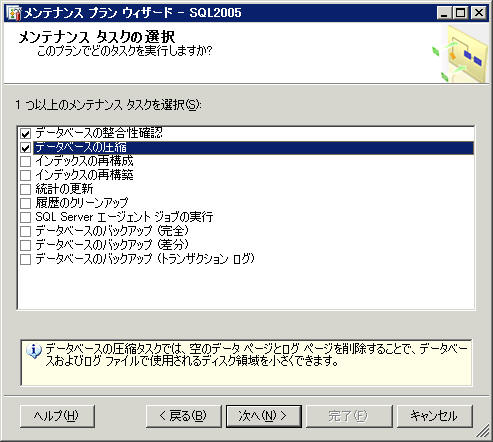Viewport: 493px width, 442px height.
Task: Open help via ヘルプ(H) button
Action: coord(57,416)
